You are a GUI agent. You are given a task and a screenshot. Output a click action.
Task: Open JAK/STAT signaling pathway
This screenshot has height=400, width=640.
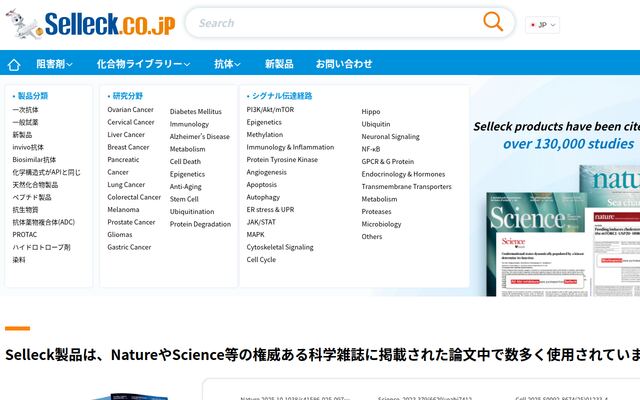click(261, 222)
